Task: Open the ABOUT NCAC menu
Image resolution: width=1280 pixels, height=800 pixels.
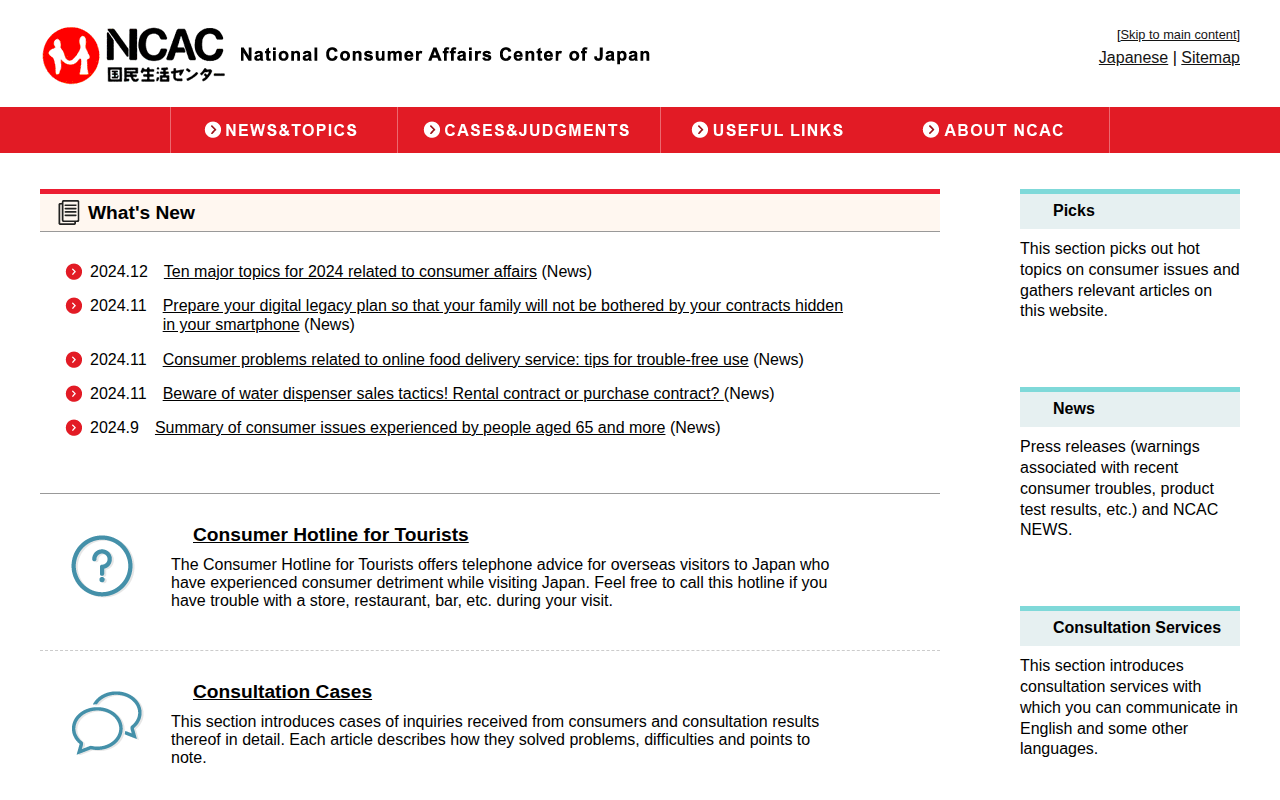Action: [x=994, y=130]
